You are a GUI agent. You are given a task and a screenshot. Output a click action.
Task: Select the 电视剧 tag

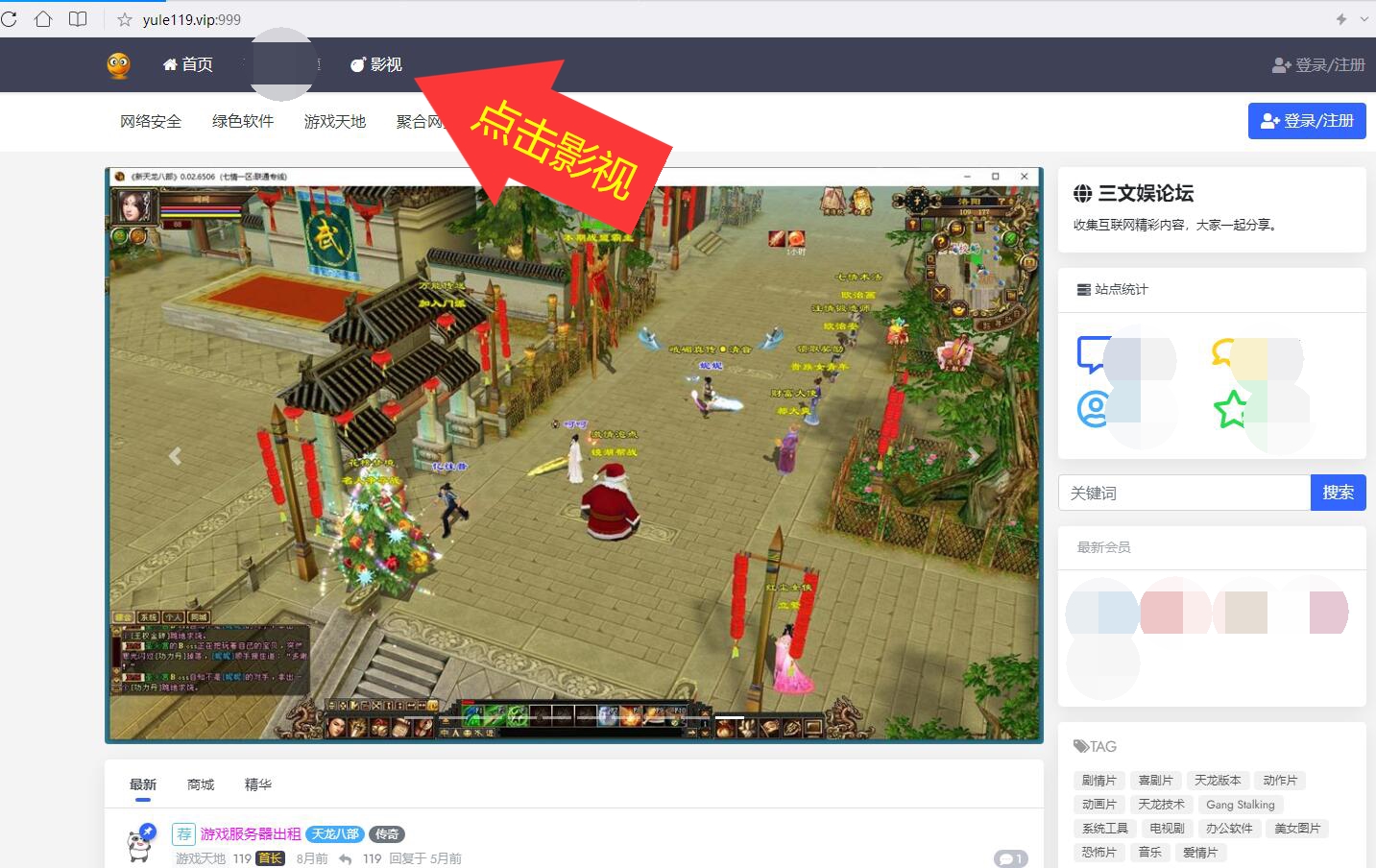click(1167, 828)
